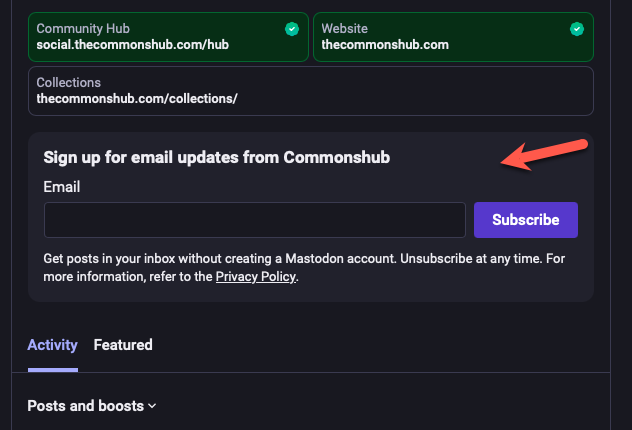Click the Email label above the input
This screenshot has height=430, width=632.
point(62,187)
